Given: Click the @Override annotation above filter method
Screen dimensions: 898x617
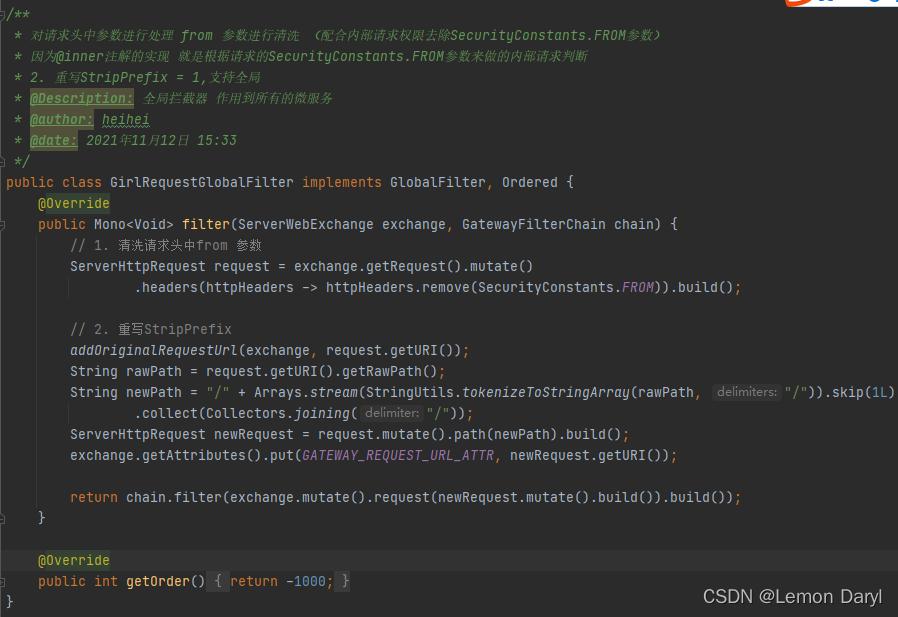Looking at the screenshot, I should tap(74, 203).
